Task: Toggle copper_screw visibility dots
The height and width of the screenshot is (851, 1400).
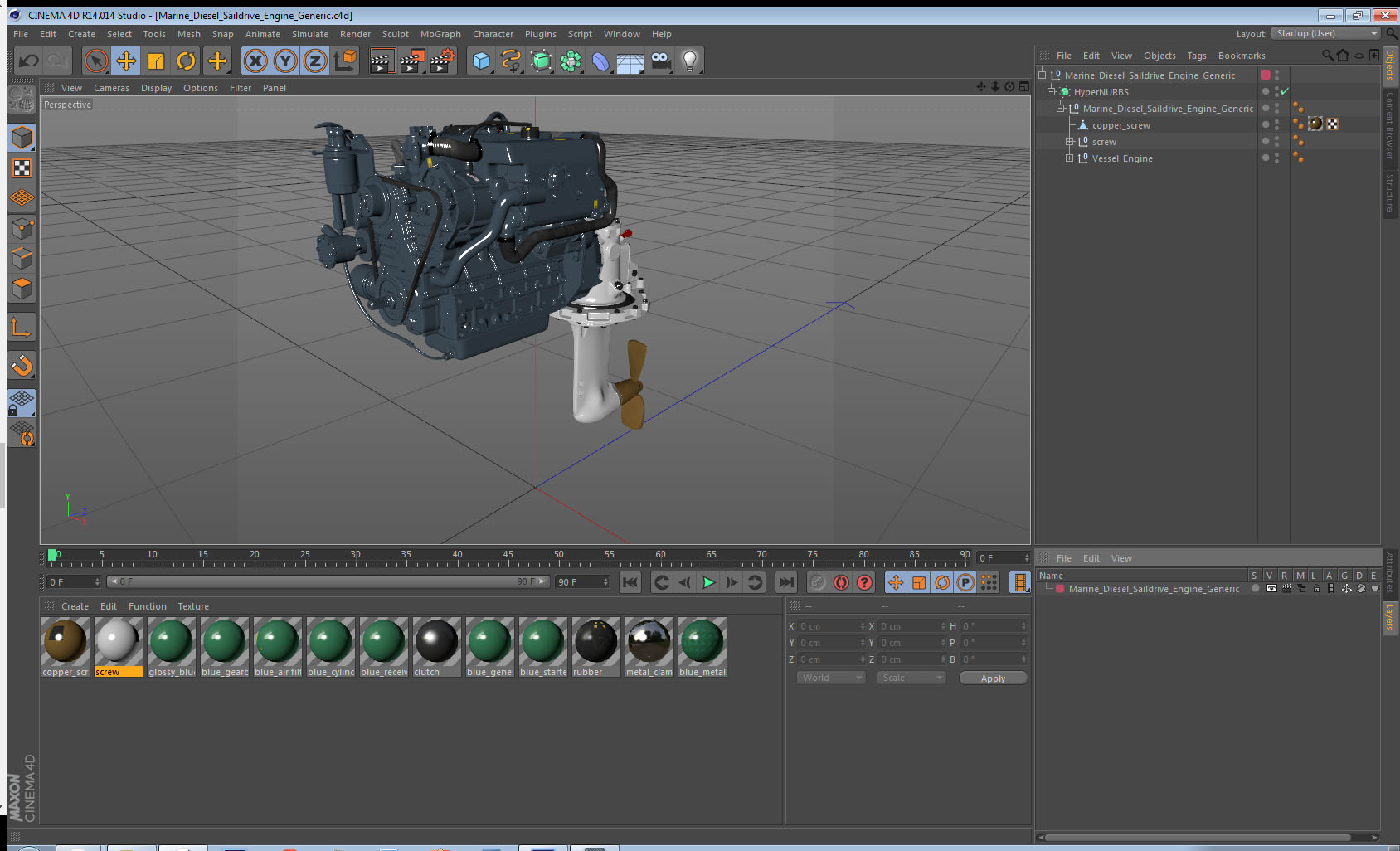Action: (1276, 124)
